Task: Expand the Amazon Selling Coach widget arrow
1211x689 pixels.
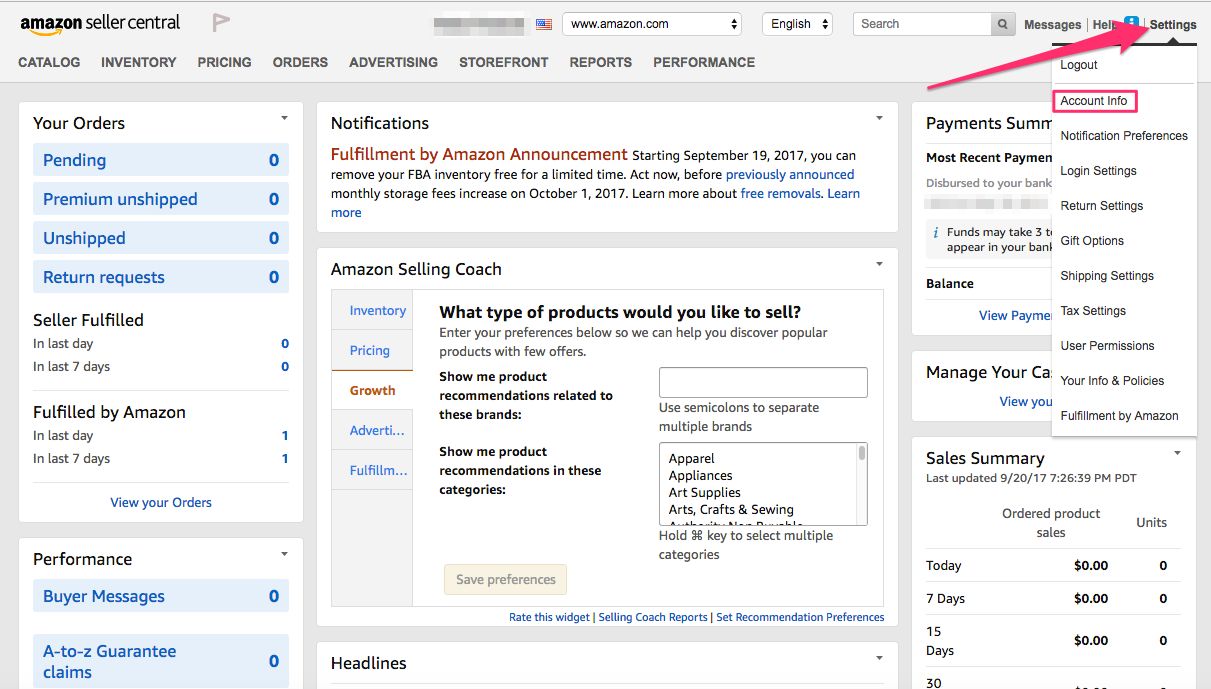Action: coord(879,264)
